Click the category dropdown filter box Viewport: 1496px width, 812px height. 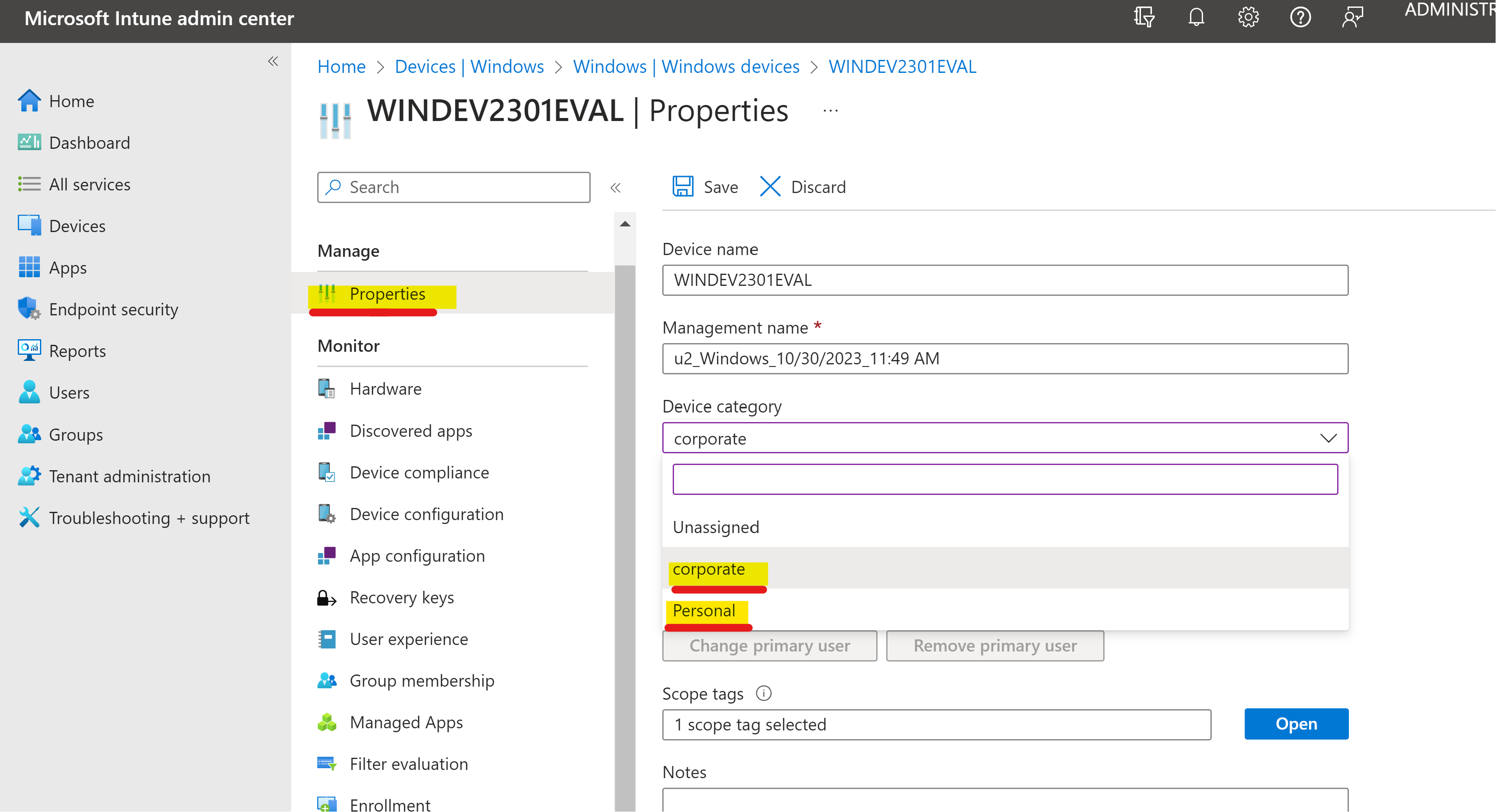pyautogui.click(x=1005, y=479)
